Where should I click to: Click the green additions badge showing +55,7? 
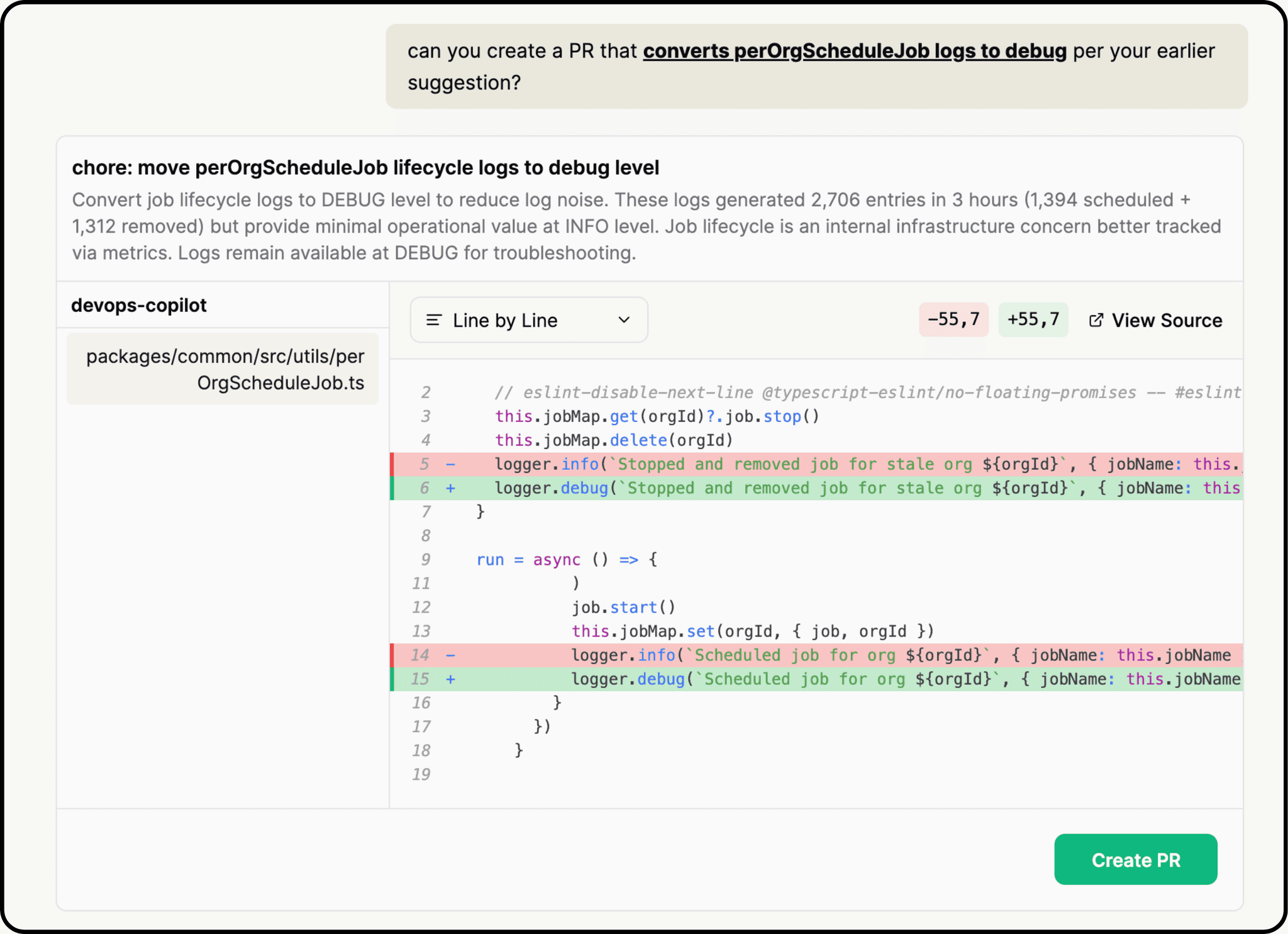click(x=1033, y=320)
